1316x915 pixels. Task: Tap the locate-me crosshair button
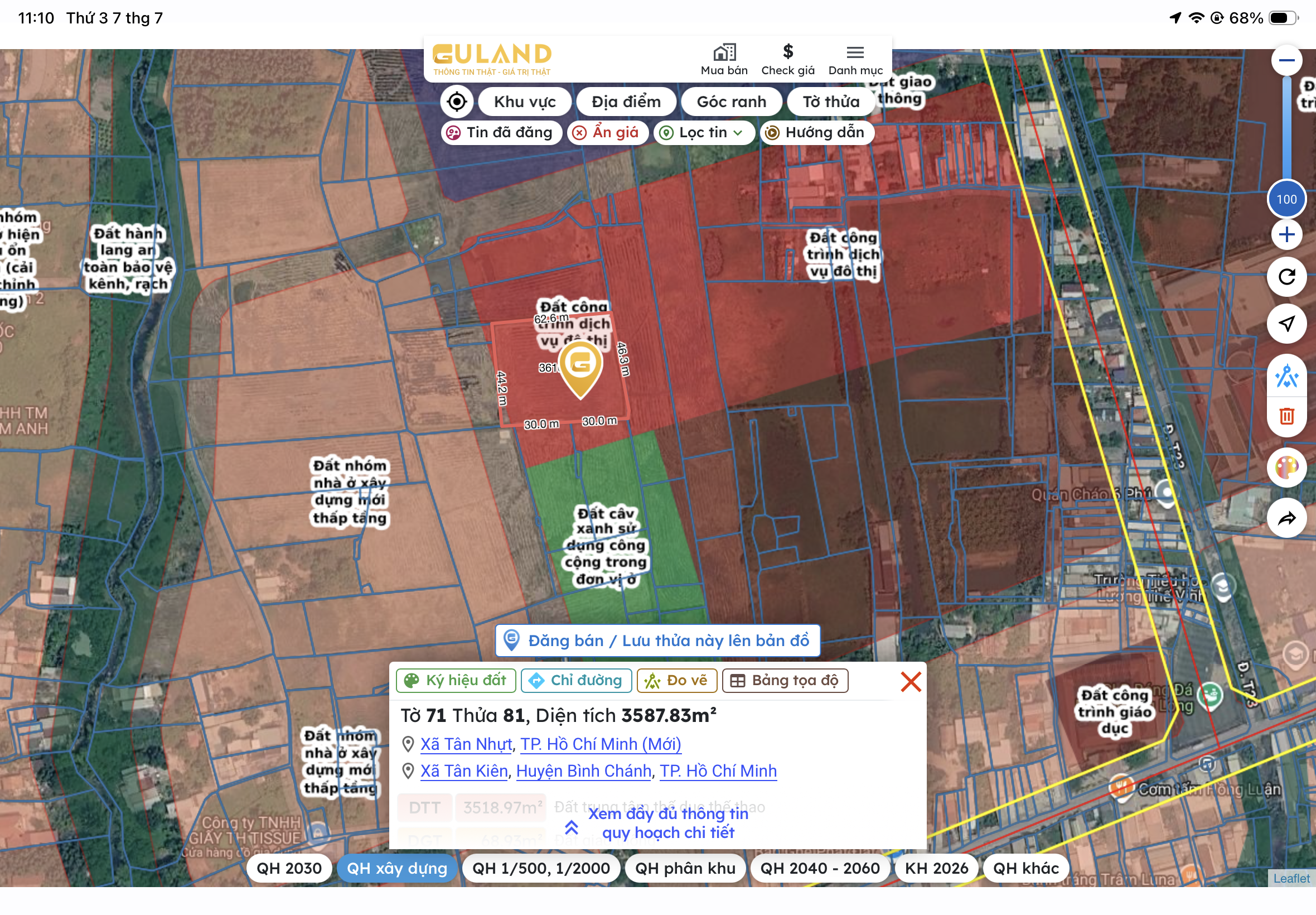pyautogui.click(x=457, y=102)
